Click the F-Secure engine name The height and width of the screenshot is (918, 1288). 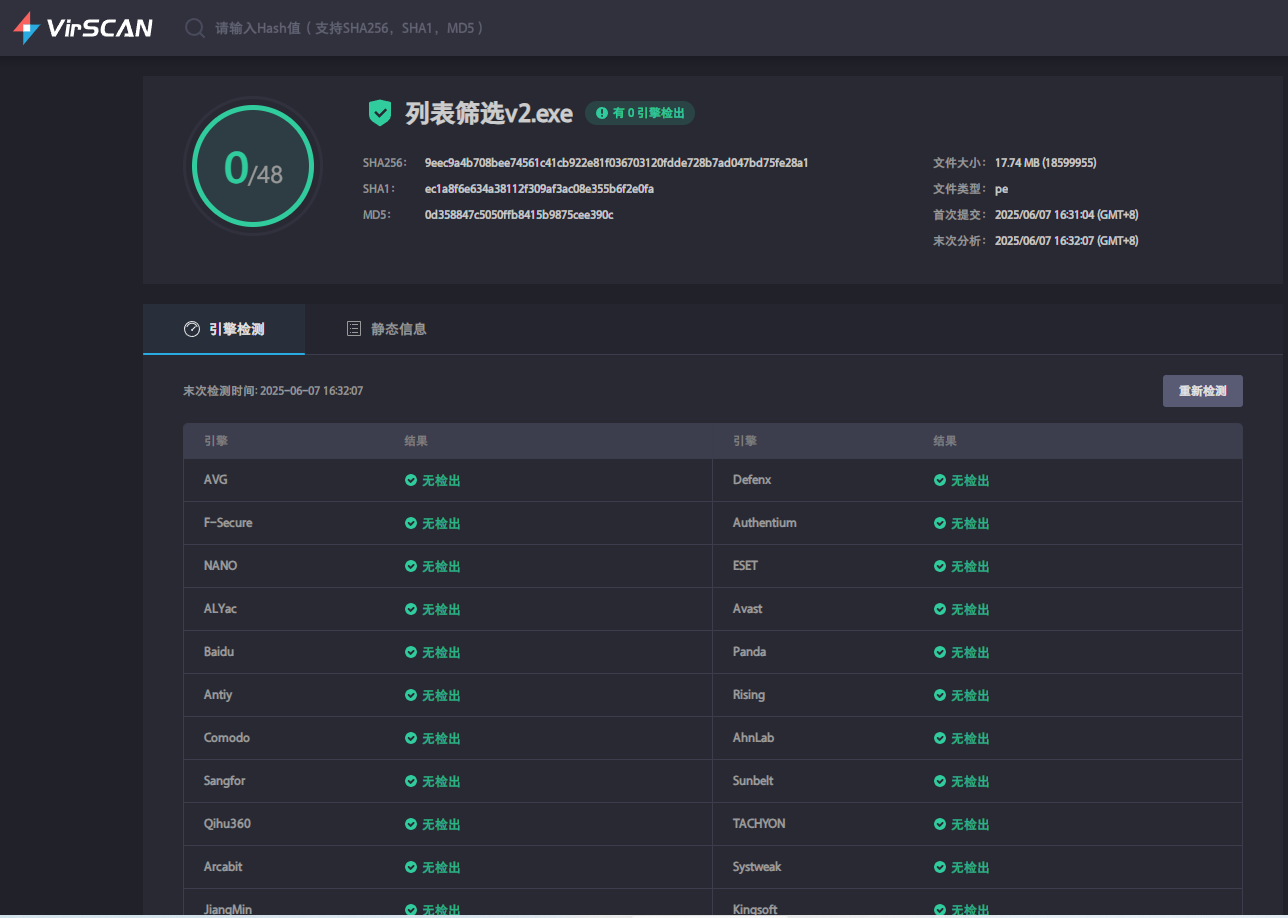[x=228, y=523]
